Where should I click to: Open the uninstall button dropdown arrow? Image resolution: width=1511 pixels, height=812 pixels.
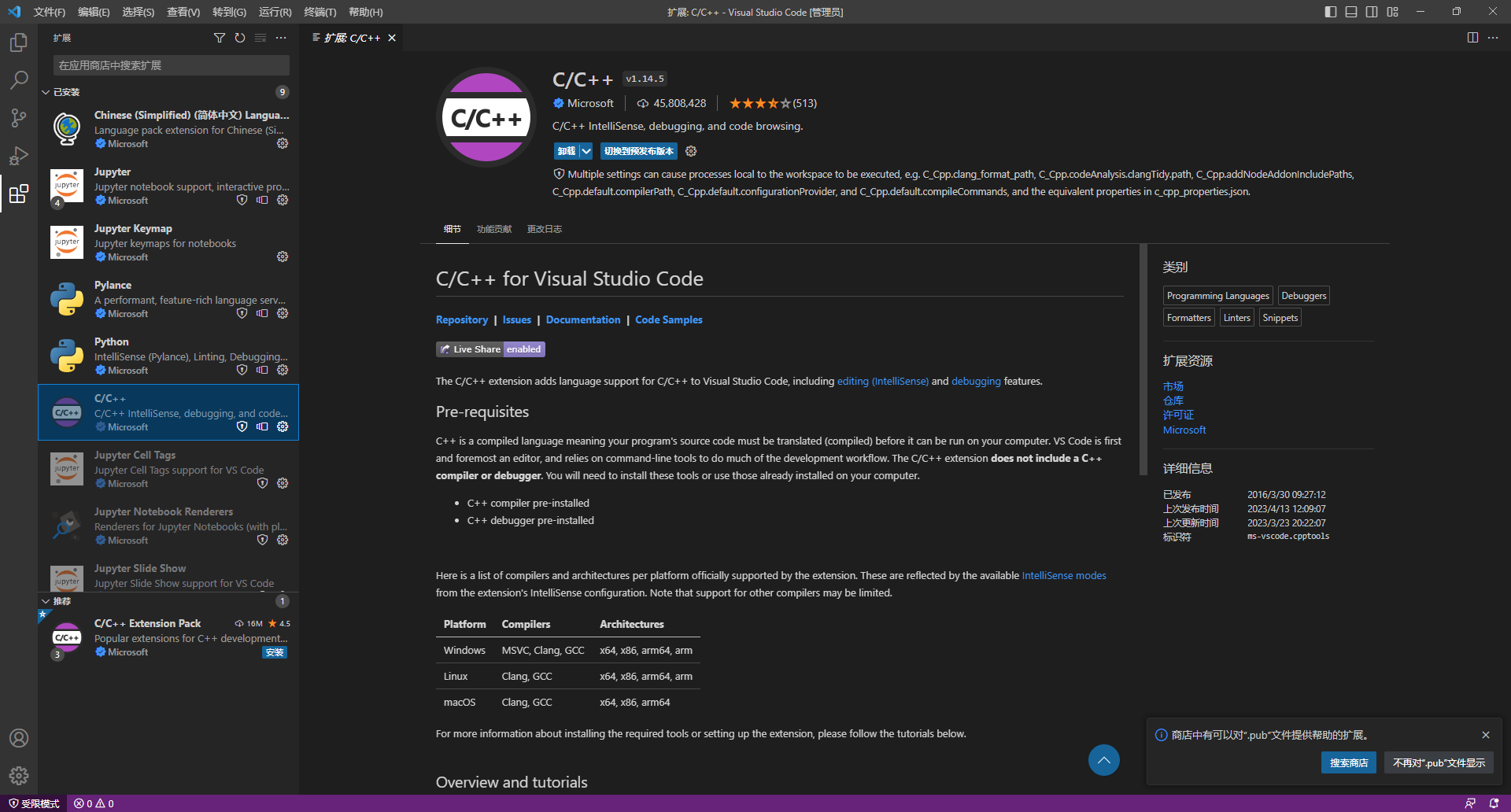[586, 151]
